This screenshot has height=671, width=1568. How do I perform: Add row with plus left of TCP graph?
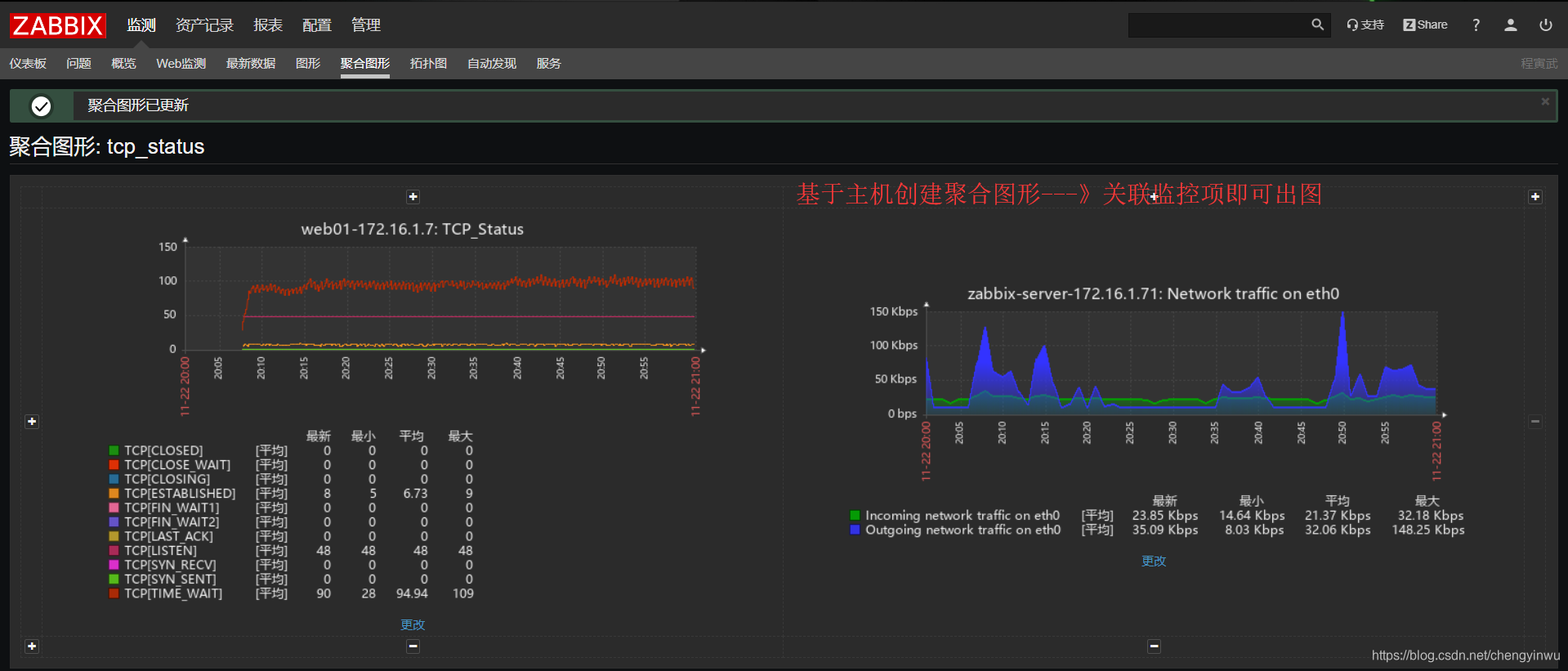click(32, 422)
